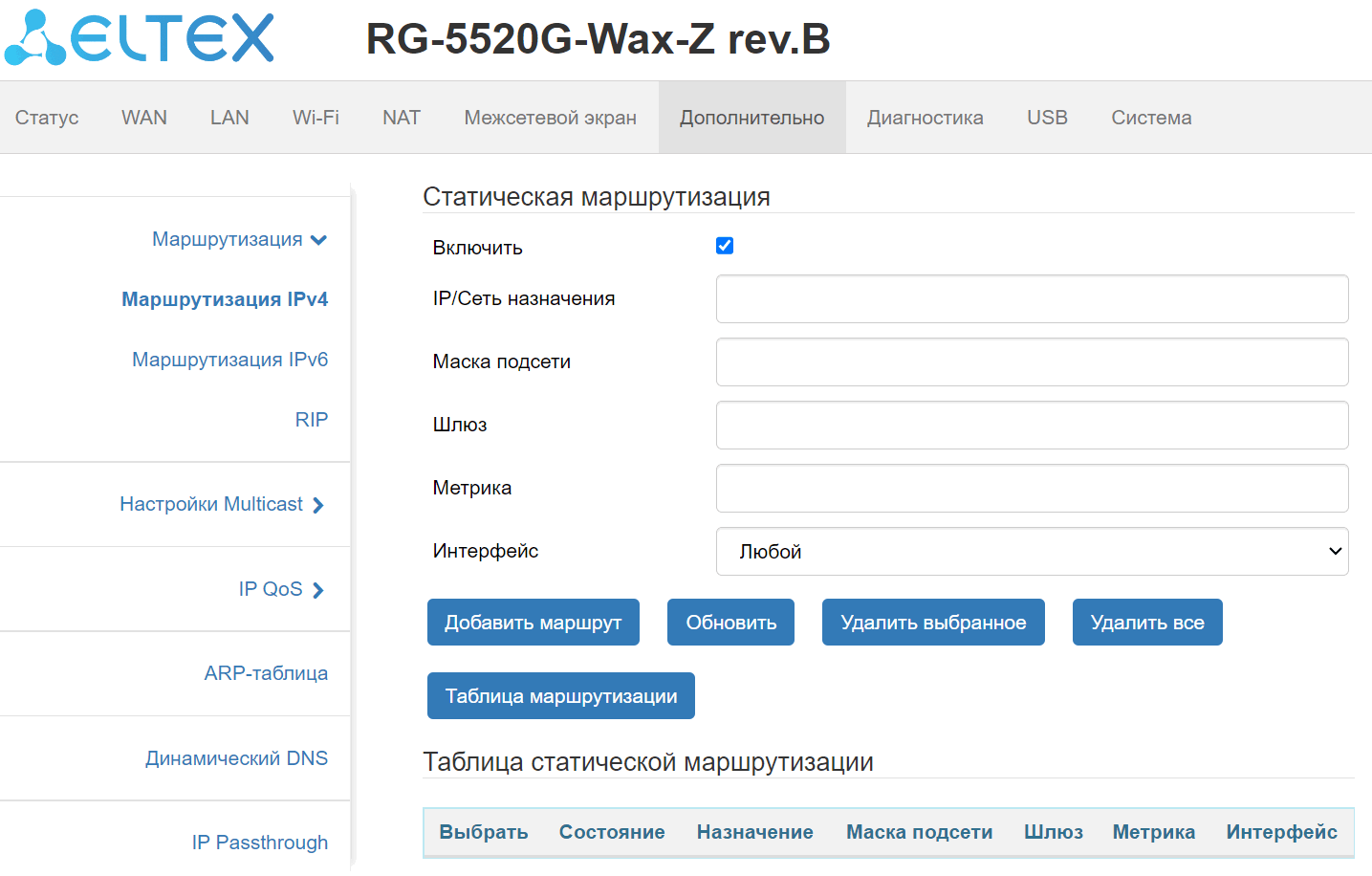The width and height of the screenshot is (1372, 876).
Task: Focus the Шлюз input field
Action: (1033, 426)
